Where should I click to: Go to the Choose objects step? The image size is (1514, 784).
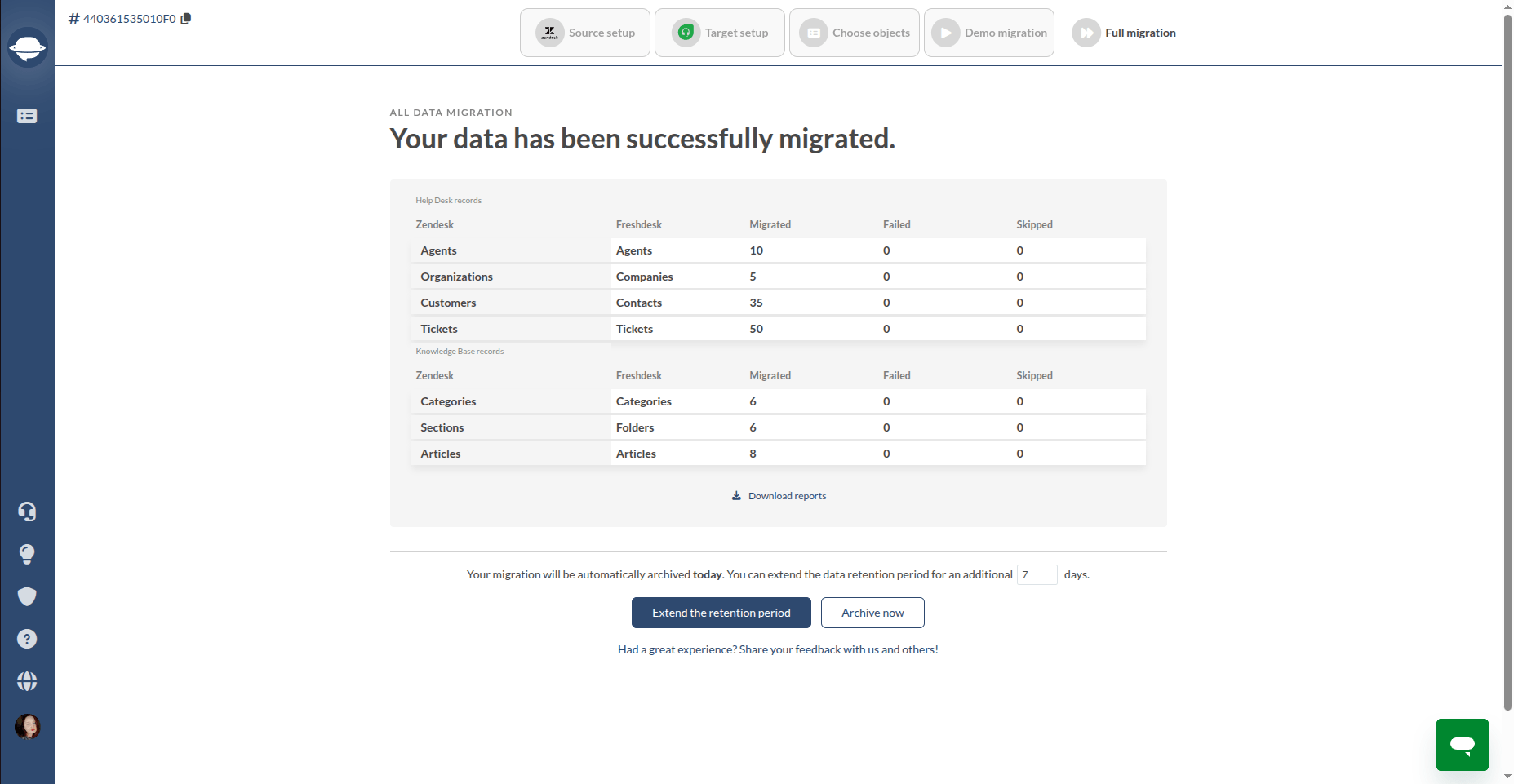(855, 33)
